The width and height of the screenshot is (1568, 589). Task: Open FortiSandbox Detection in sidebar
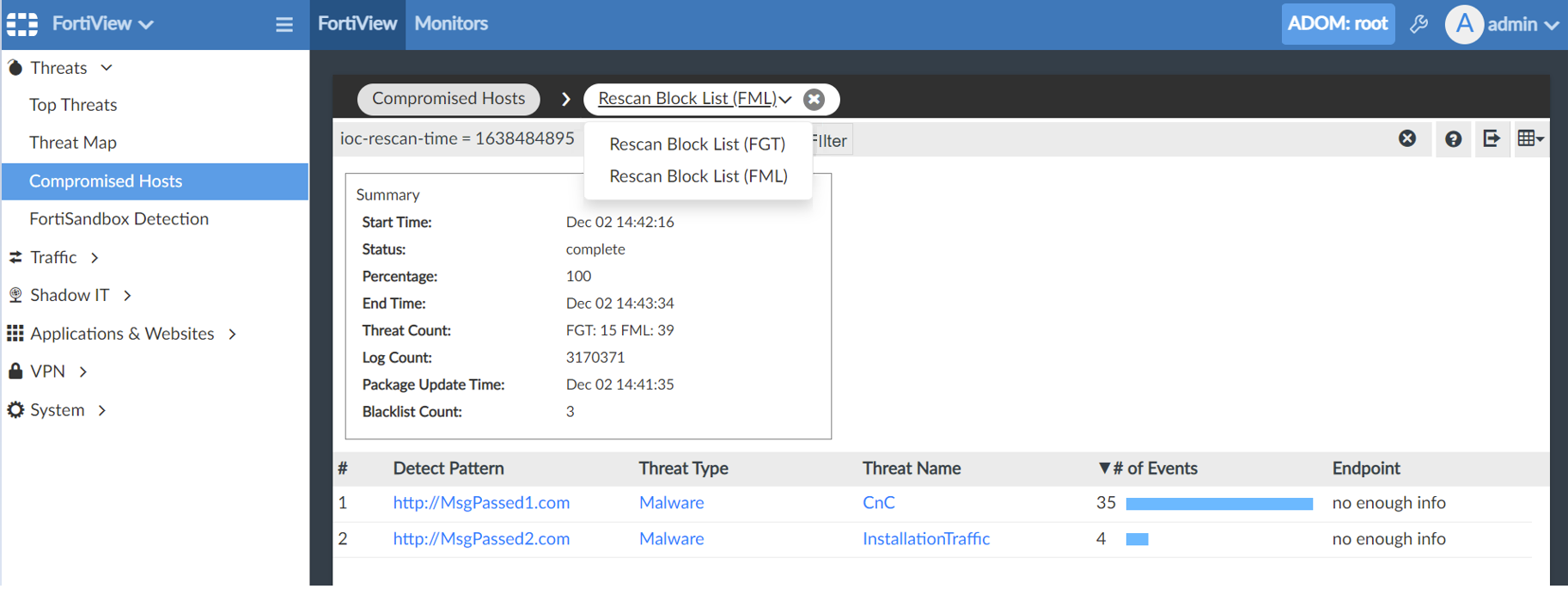pyautogui.click(x=119, y=219)
